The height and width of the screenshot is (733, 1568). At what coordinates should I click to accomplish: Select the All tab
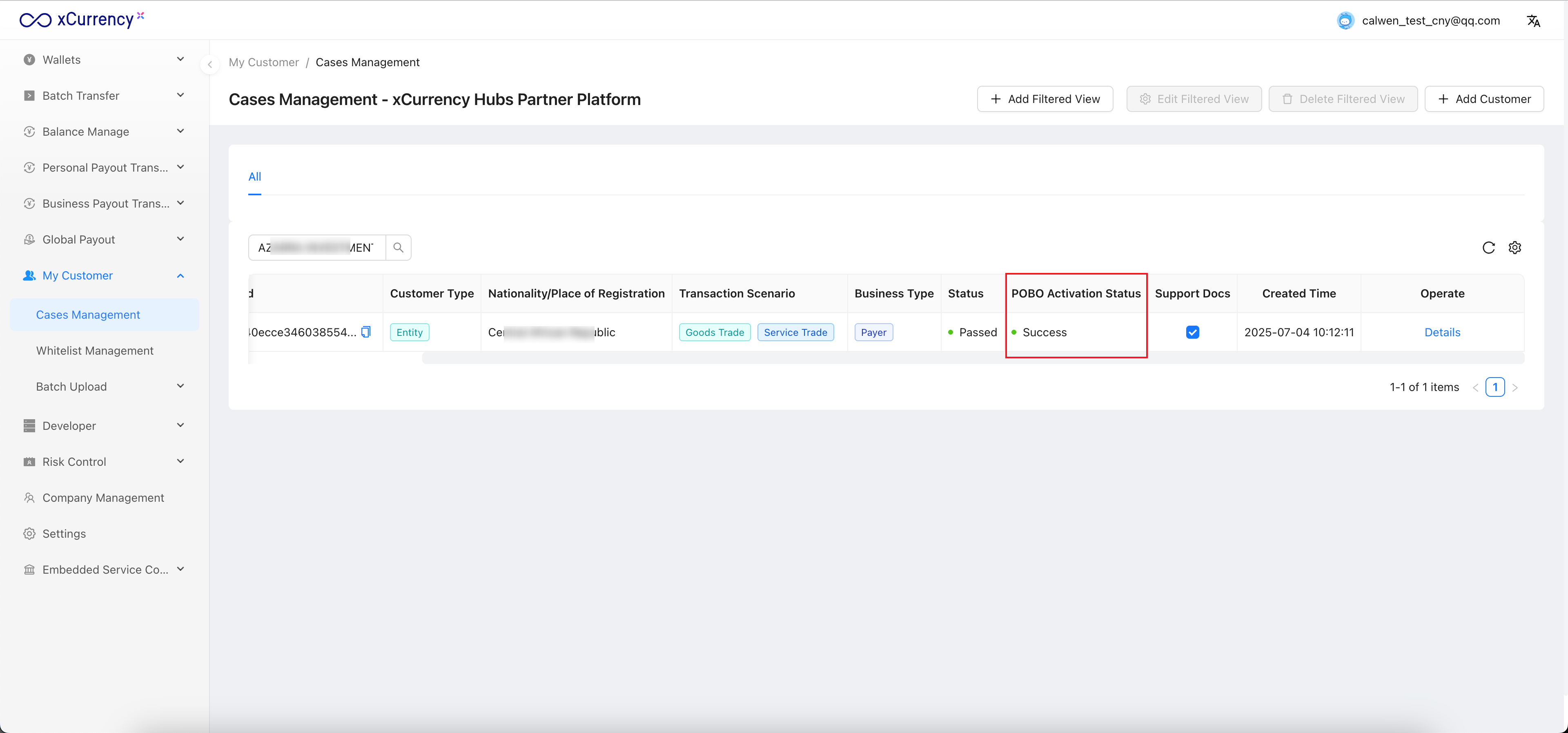click(x=254, y=177)
